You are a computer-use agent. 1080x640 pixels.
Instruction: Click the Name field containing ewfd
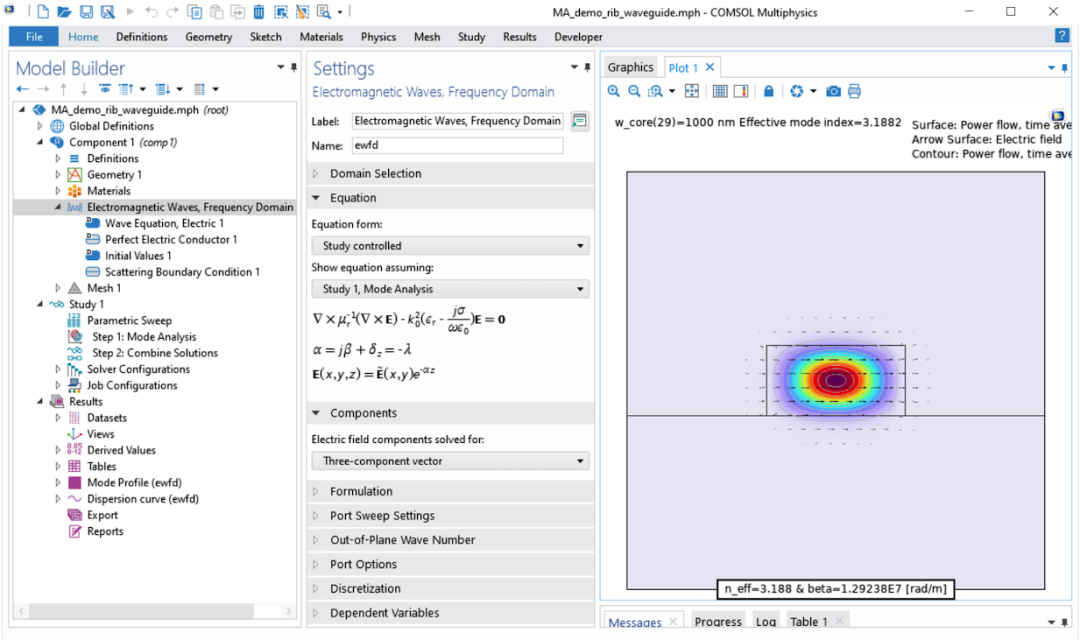[457, 145]
